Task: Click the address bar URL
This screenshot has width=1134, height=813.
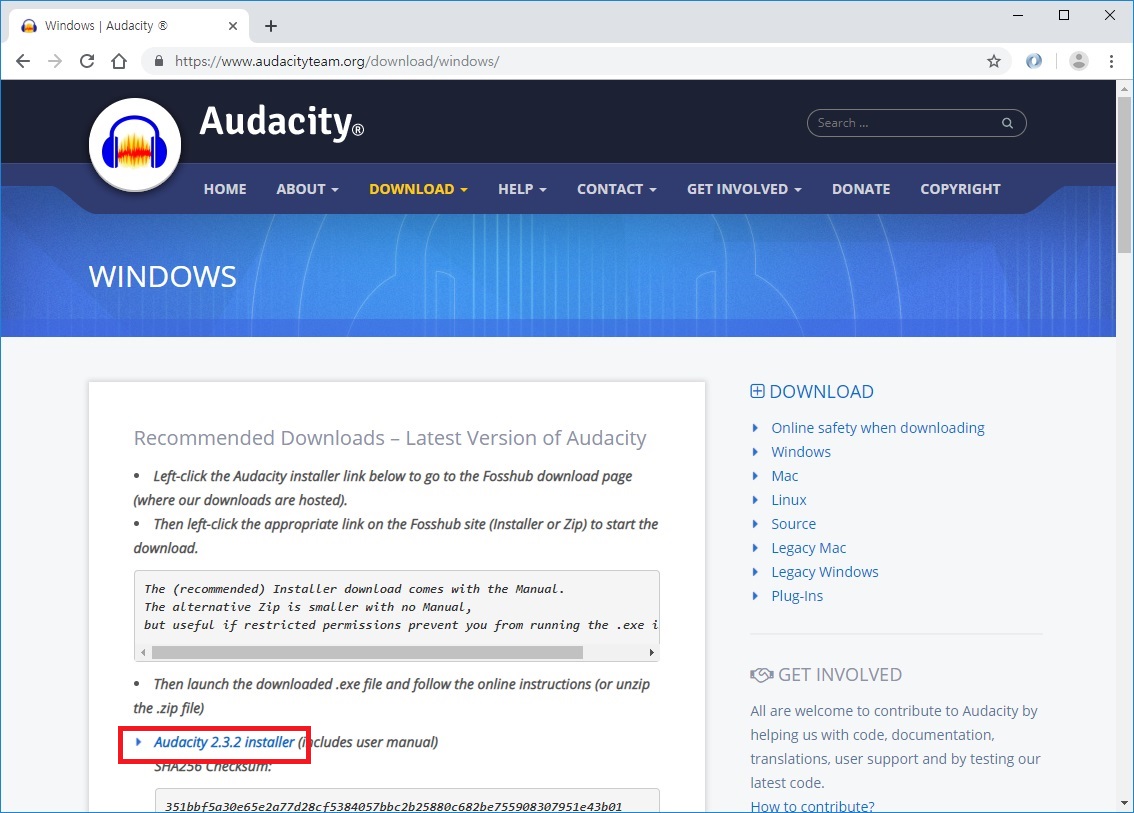Action: [x=337, y=61]
